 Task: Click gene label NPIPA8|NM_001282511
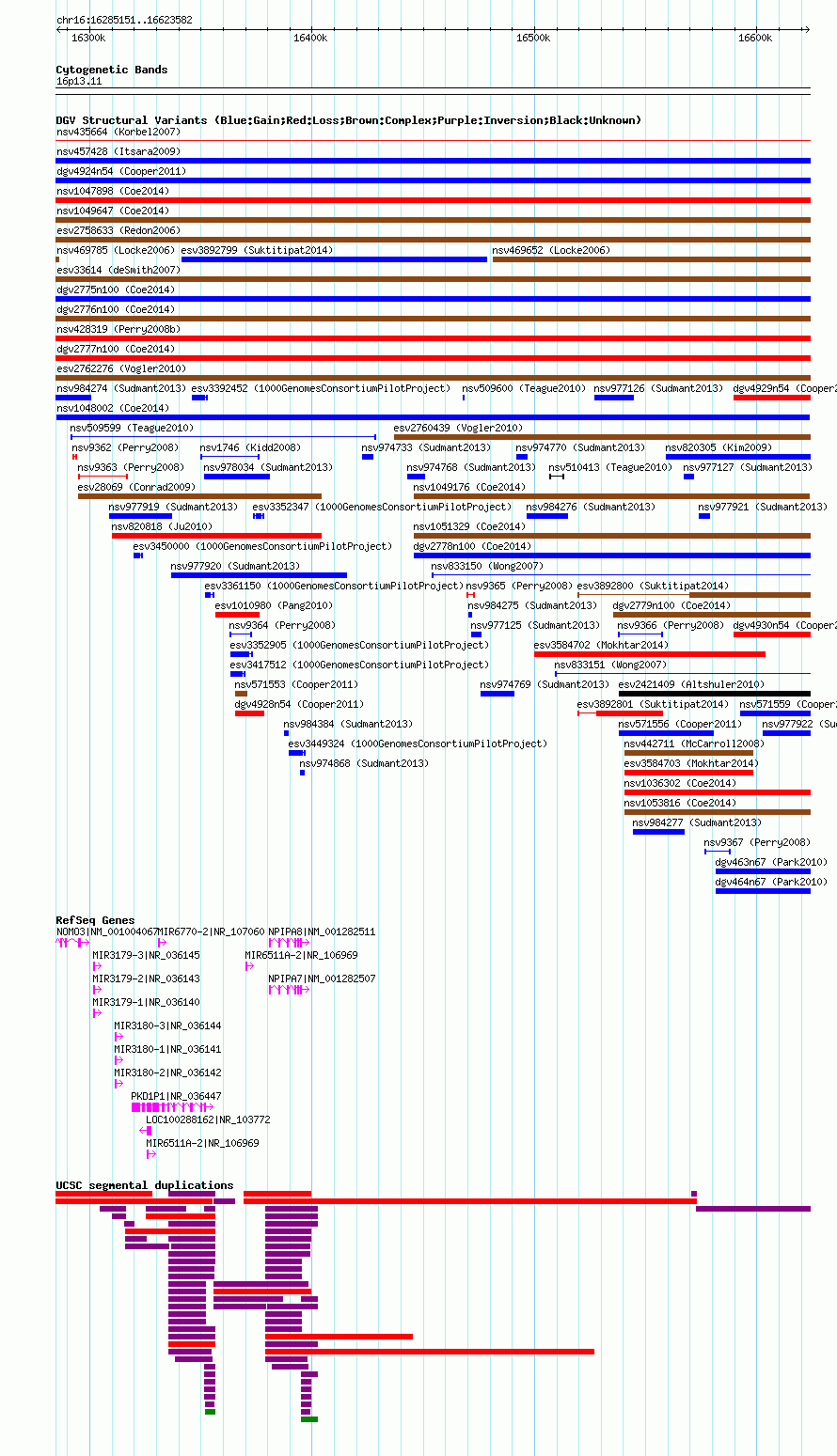[x=322, y=932]
